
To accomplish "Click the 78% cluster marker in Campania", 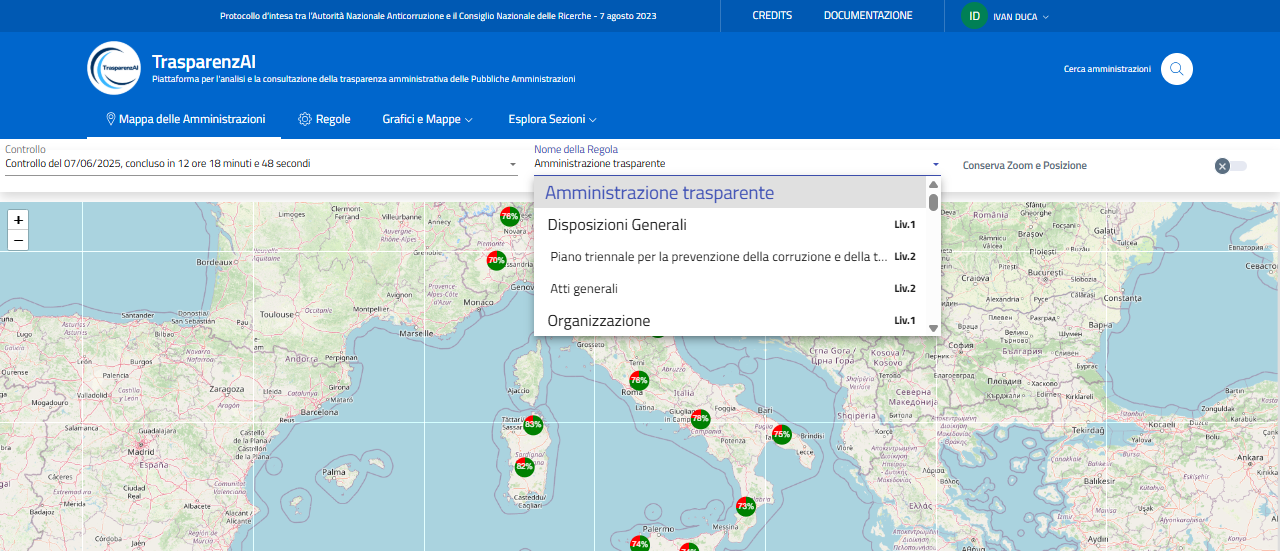I will (x=700, y=419).
